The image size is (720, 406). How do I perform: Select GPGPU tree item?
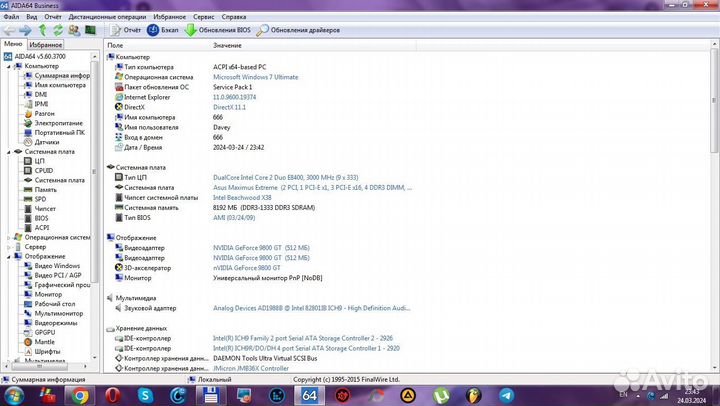click(39, 333)
